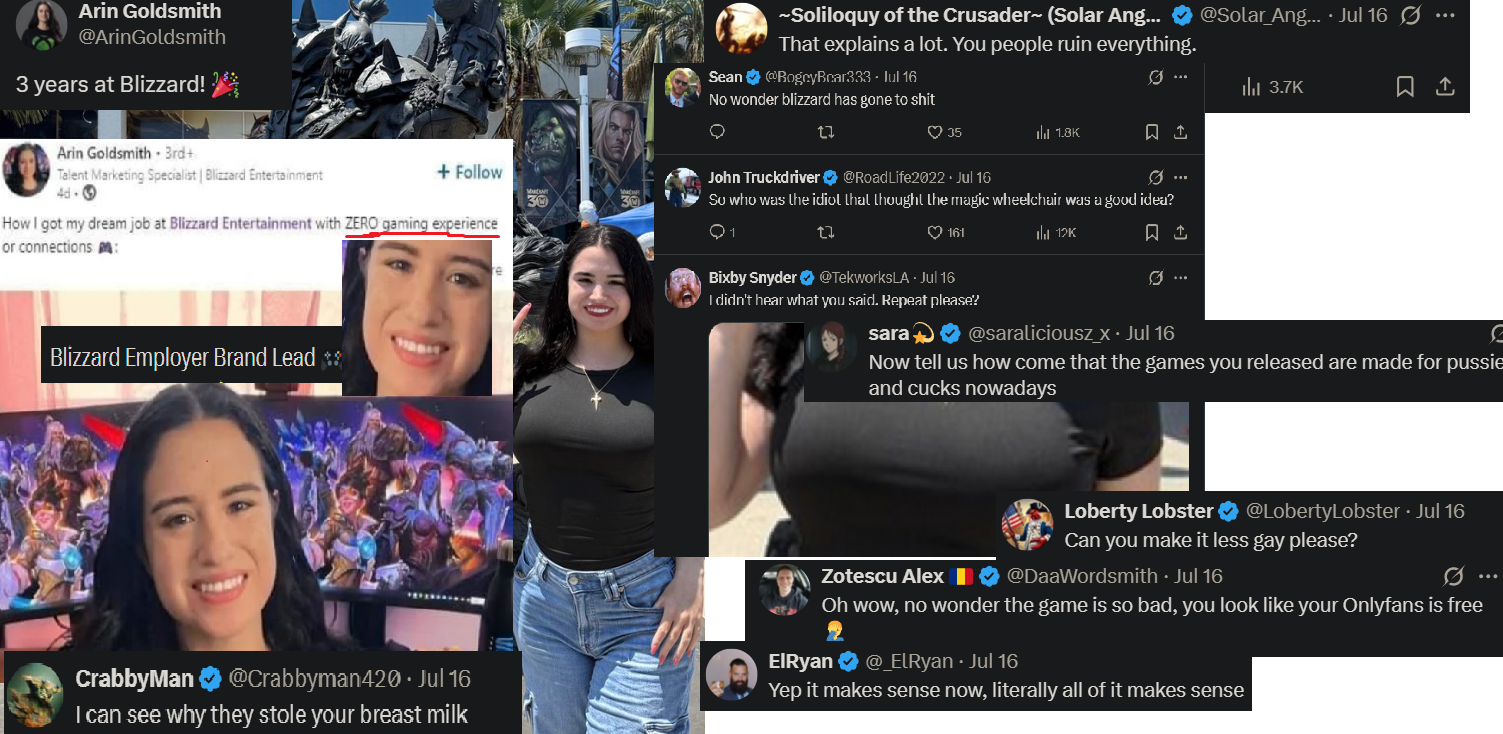Open the @ArinGoldsmith profile handle
This screenshot has height=734, width=1503.
click(x=153, y=37)
